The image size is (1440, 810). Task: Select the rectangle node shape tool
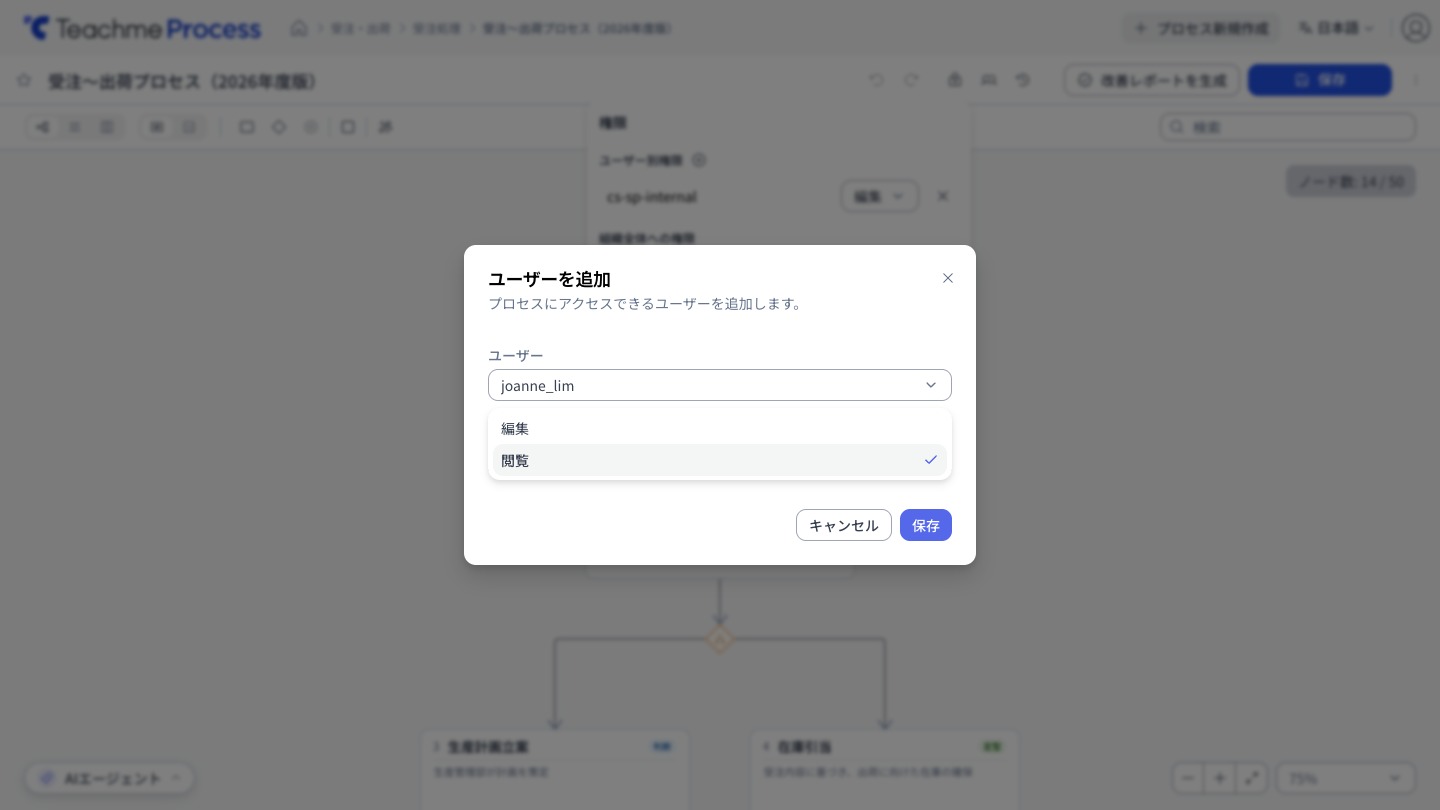pos(246,127)
